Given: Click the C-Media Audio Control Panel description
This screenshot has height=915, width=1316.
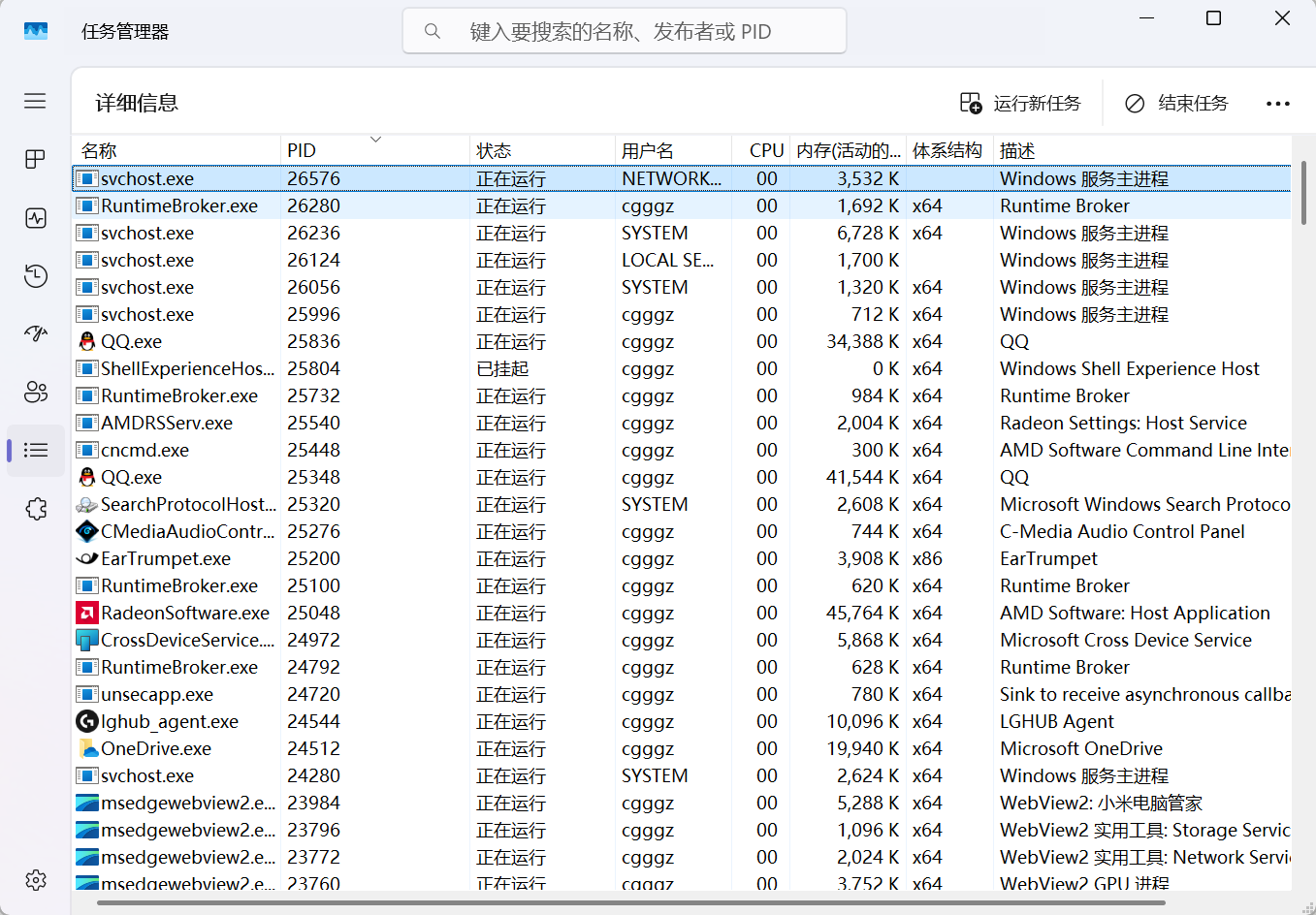Looking at the screenshot, I should pos(1122,531).
